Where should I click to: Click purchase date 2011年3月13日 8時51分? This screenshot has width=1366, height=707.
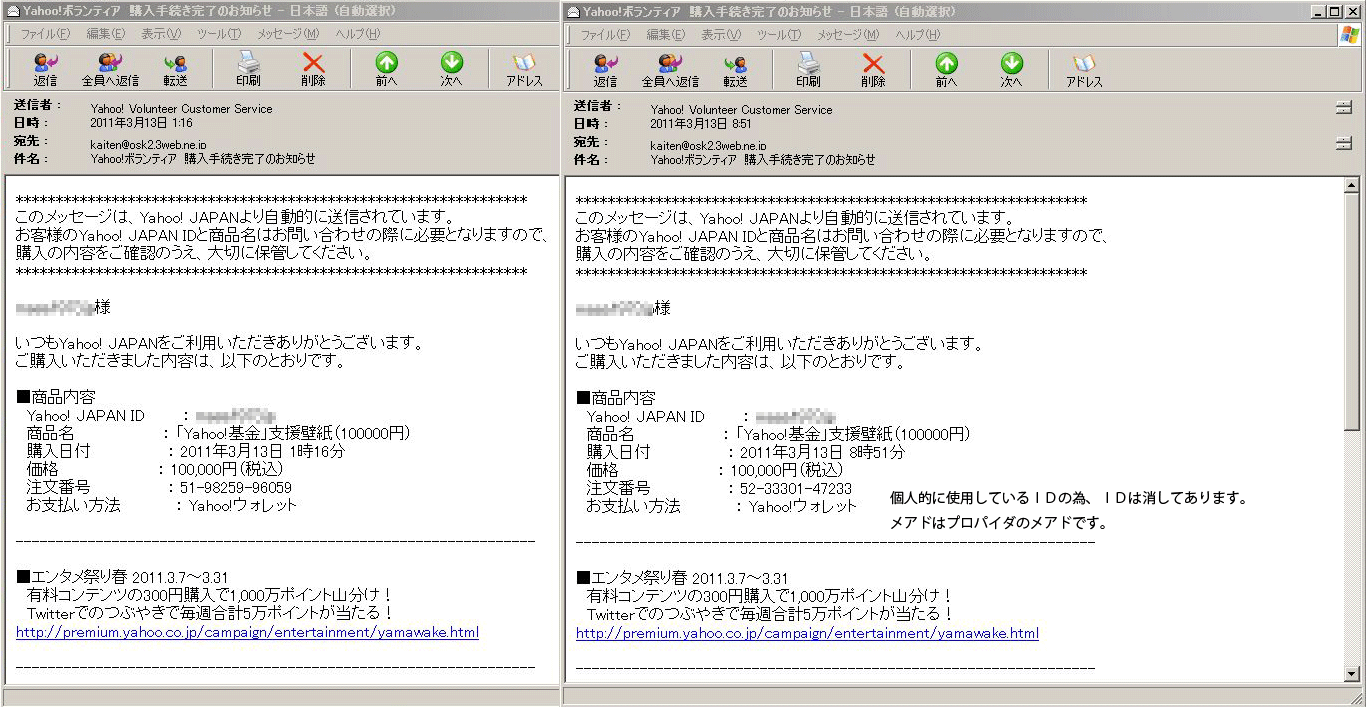pyautogui.click(x=823, y=453)
